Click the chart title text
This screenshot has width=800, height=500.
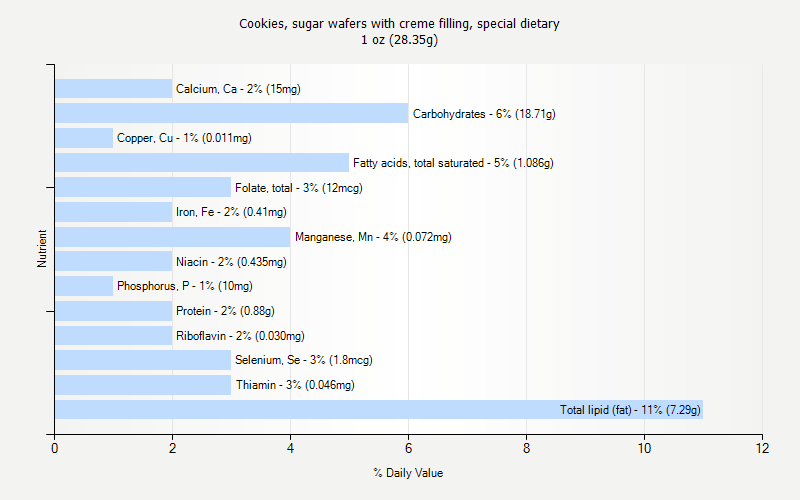399,23
